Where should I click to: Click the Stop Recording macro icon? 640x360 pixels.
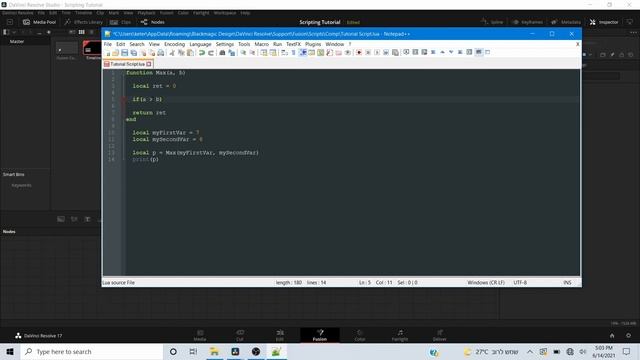coord(368,52)
